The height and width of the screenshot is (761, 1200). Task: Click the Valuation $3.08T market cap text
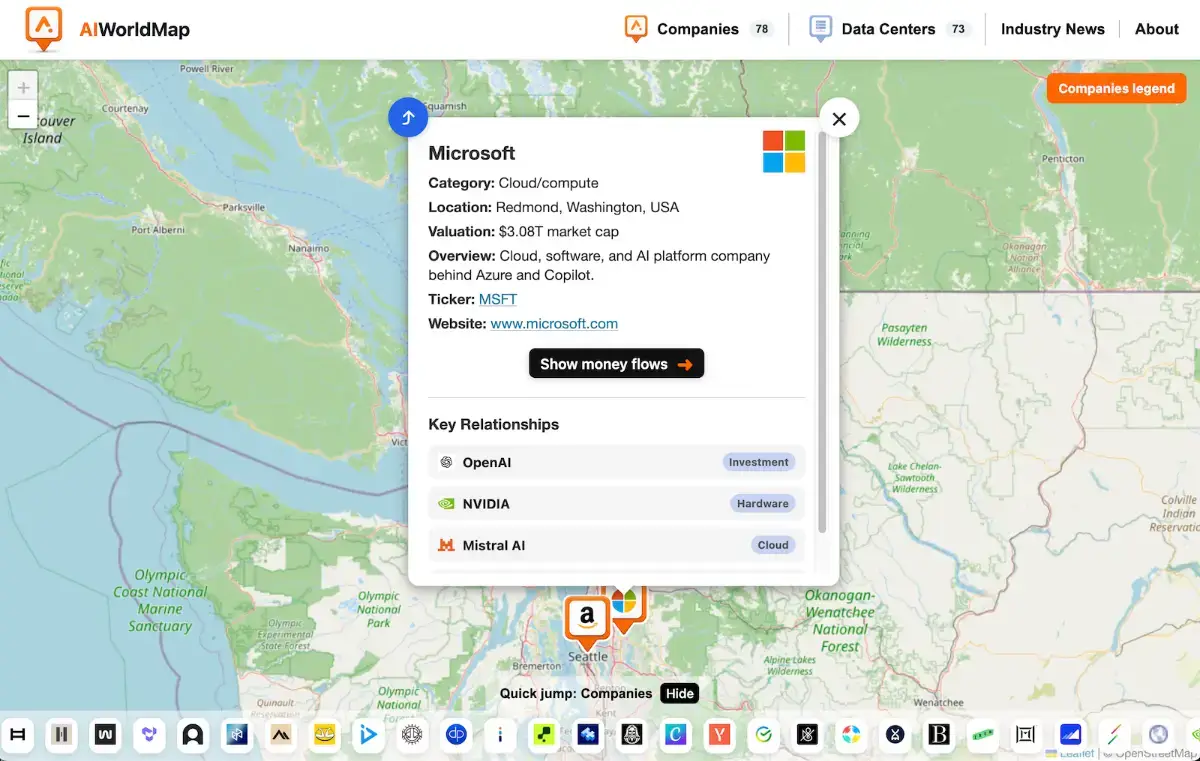coord(523,231)
